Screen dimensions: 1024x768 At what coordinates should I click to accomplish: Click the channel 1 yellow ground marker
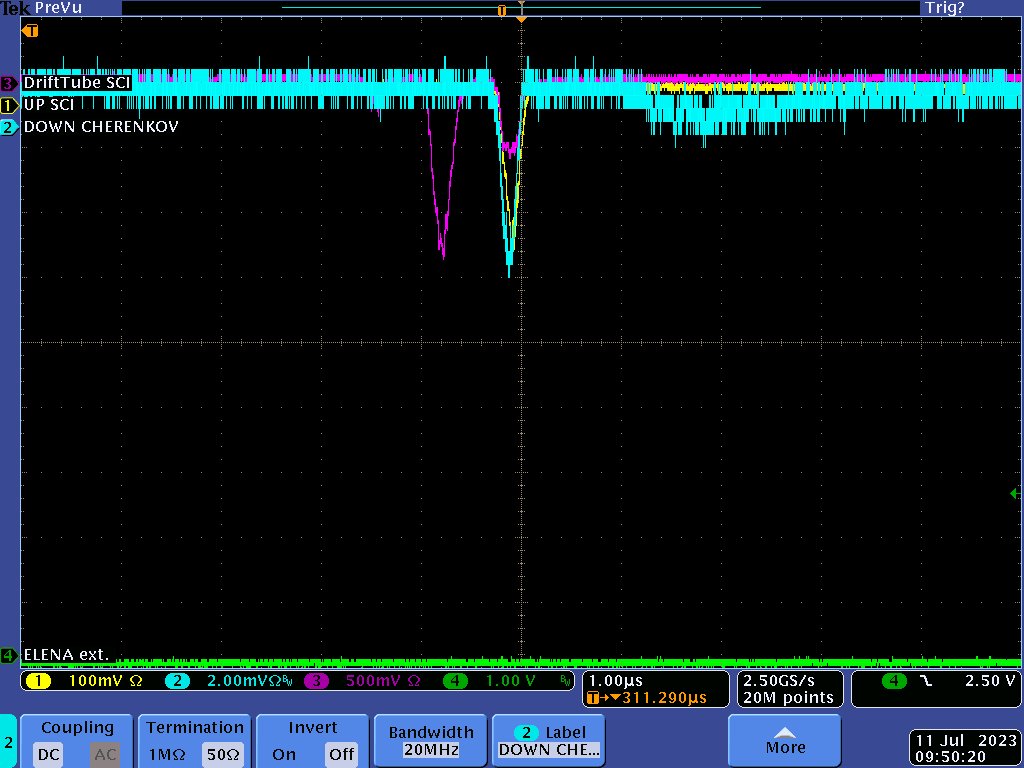[9, 105]
